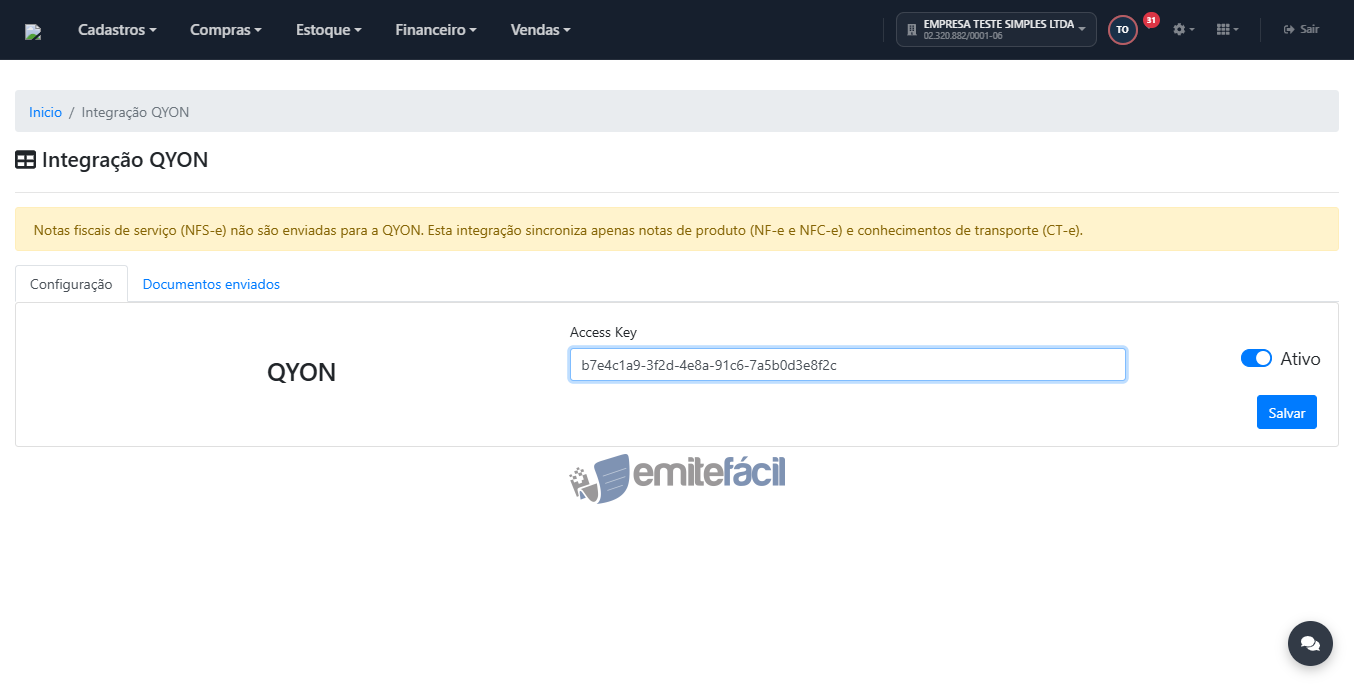Focus the Access Key input field
Screen dimensions: 1354x687
coord(848,365)
